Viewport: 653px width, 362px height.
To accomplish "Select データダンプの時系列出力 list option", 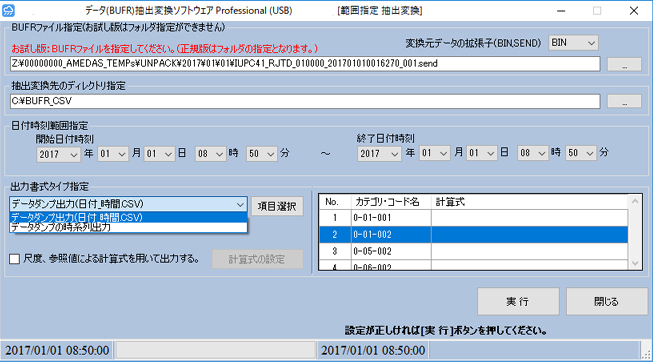I will (x=128, y=227).
